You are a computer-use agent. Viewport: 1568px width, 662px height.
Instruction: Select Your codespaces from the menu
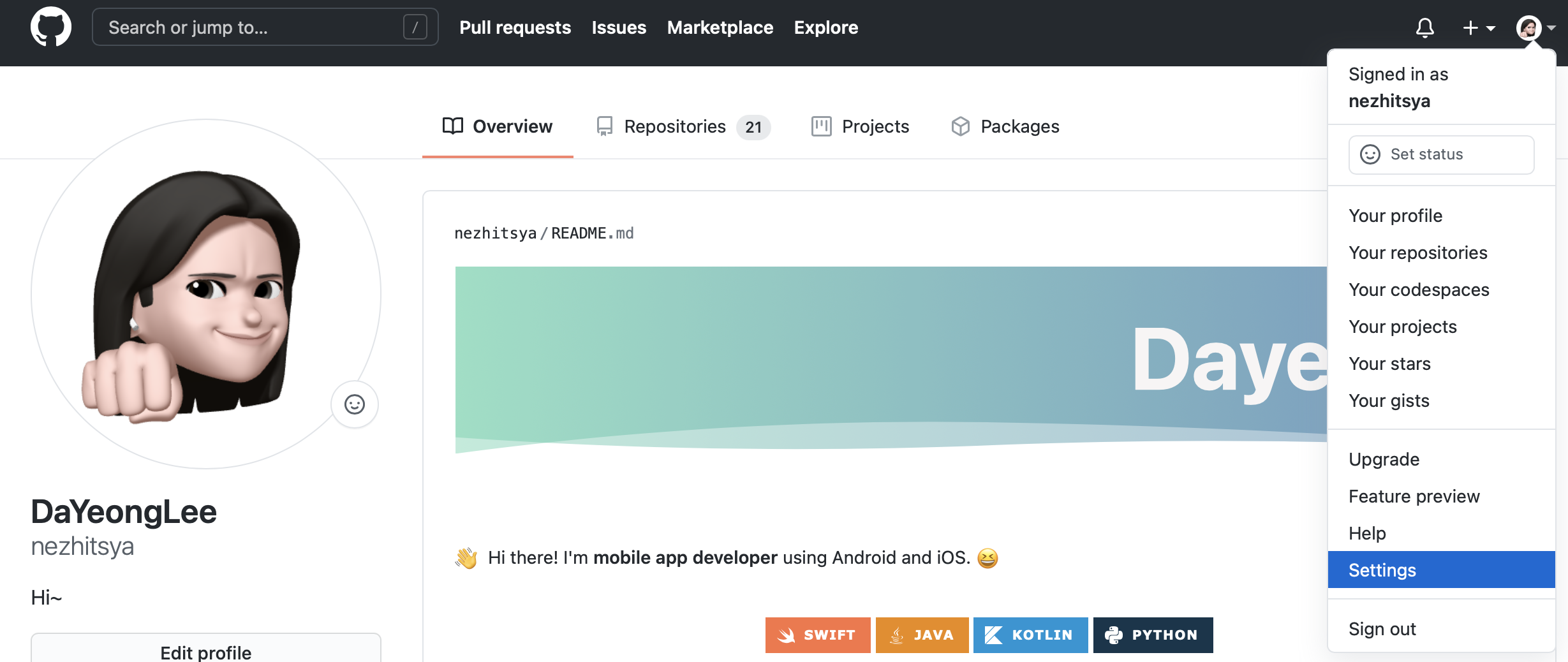1441,290
